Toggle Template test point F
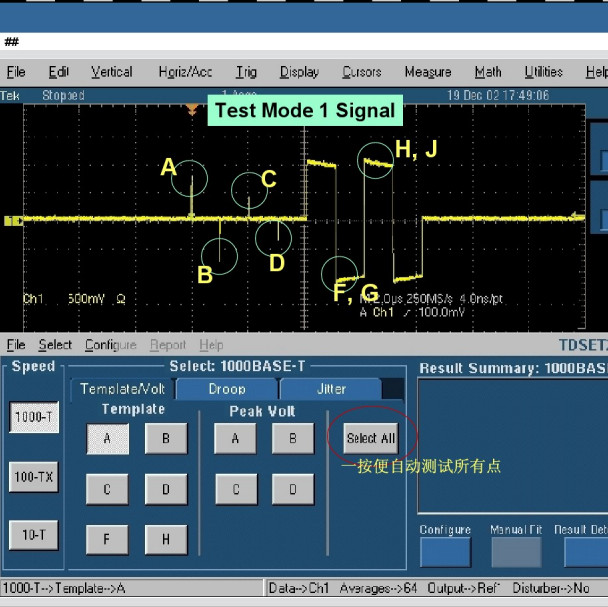This screenshot has width=608, height=607. (x=107, y=540)
